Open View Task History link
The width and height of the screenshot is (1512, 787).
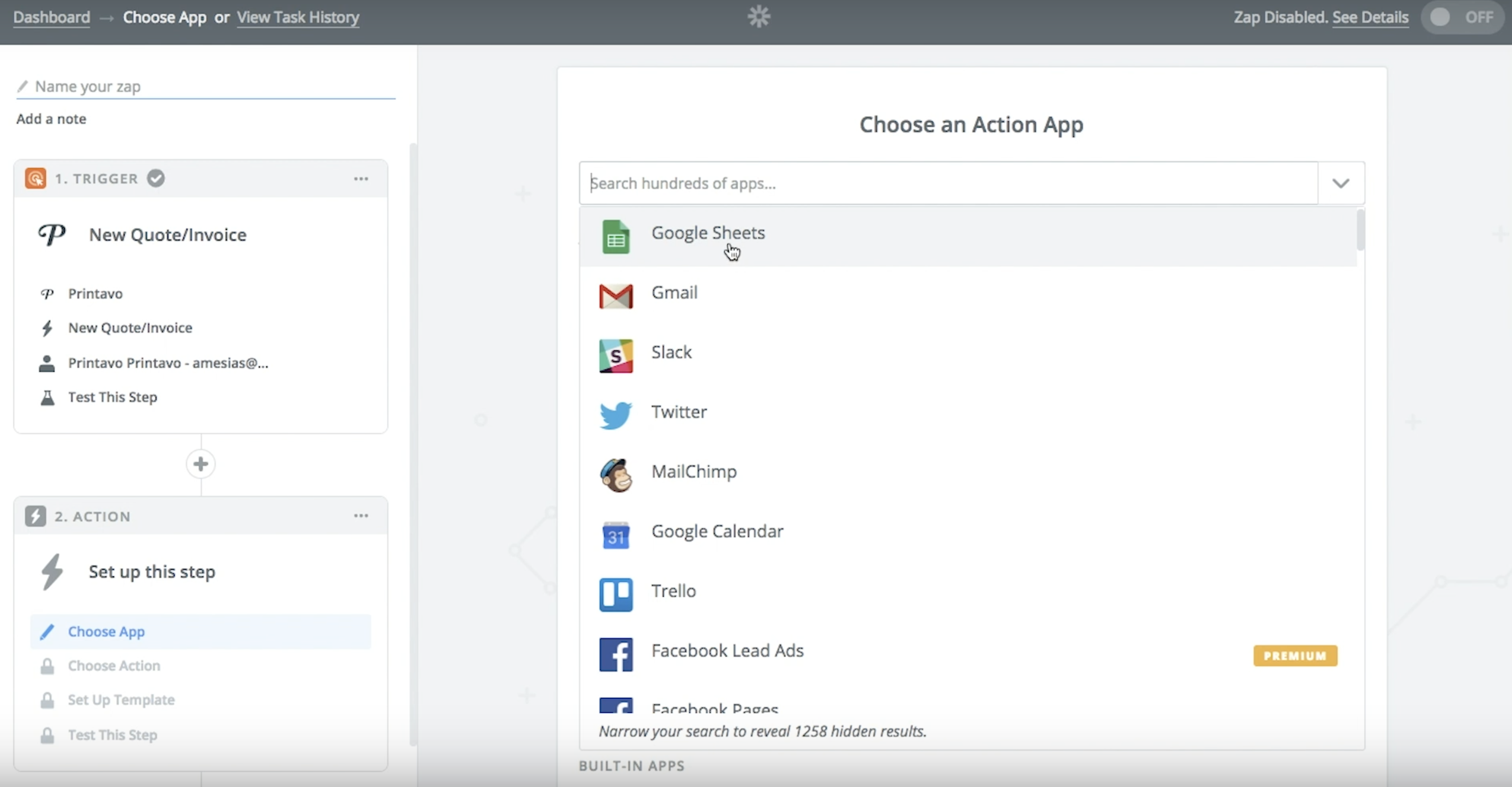[297, 17]
